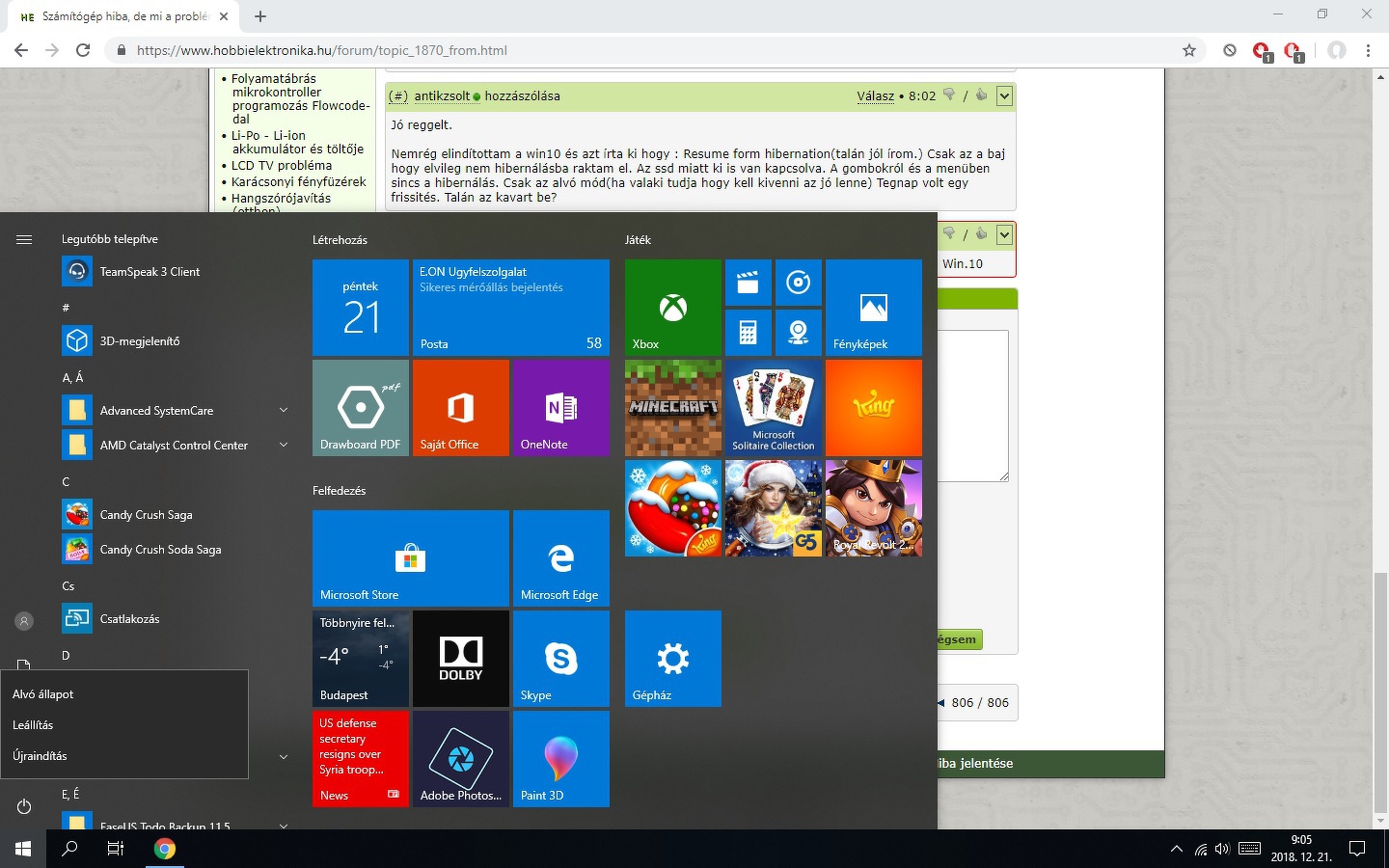Open the Xbox tile
This screenshot has width=1389, height=868.
[673, 308]
